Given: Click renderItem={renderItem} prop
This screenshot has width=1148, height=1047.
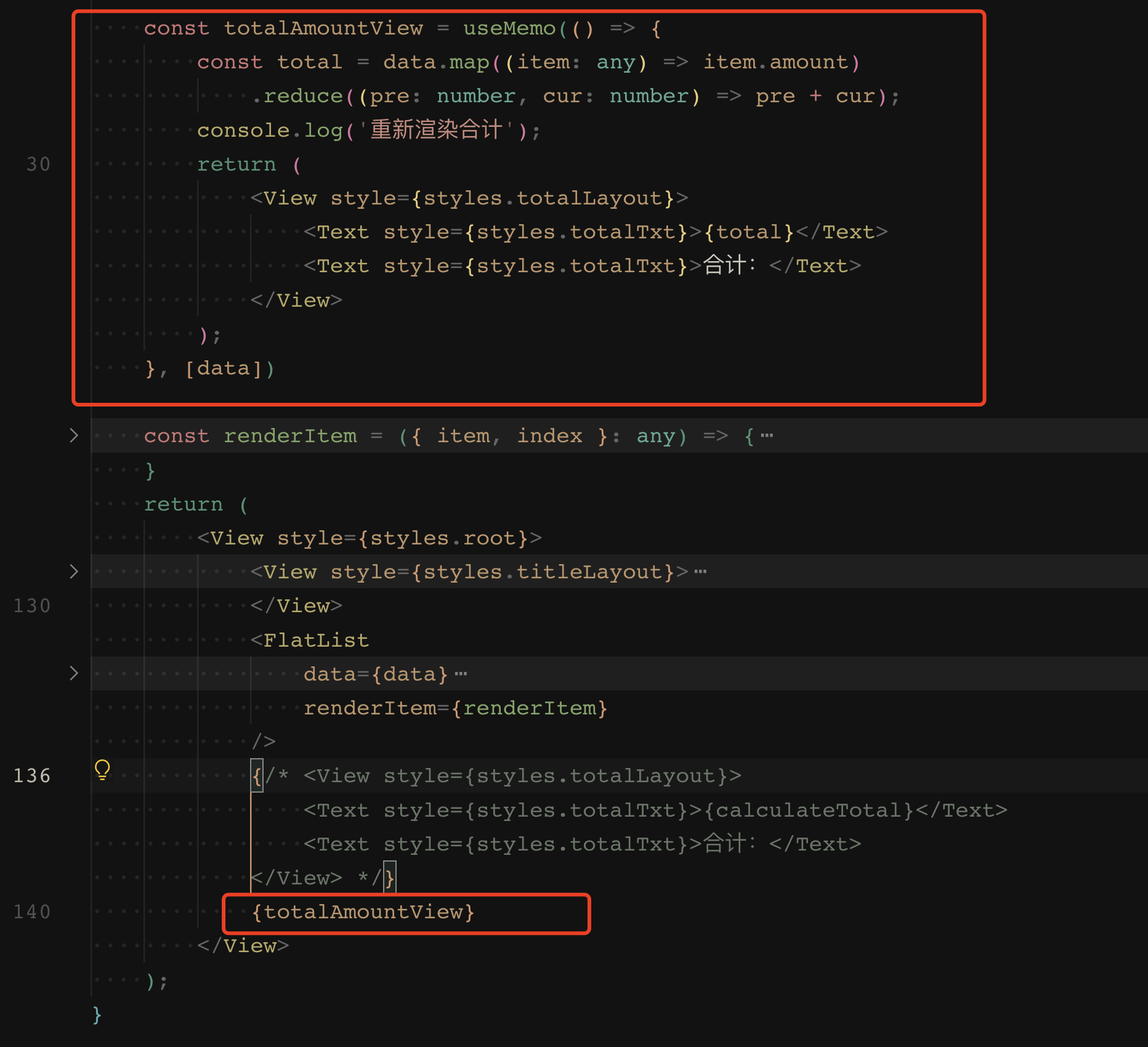Looking at the screenshot, I should coord(456,708).
